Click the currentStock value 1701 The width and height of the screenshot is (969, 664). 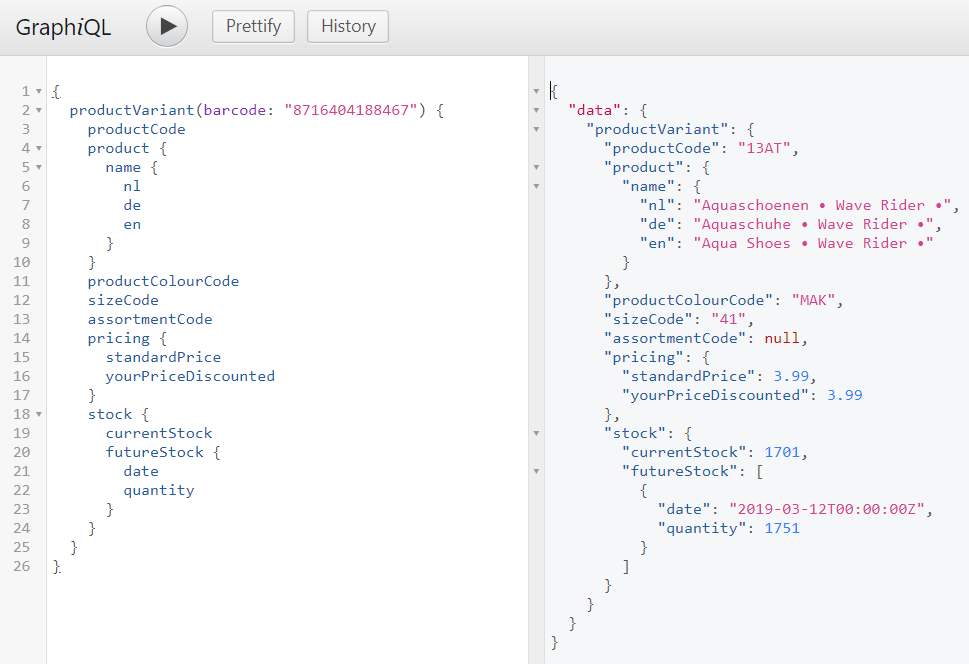point(782,452)
